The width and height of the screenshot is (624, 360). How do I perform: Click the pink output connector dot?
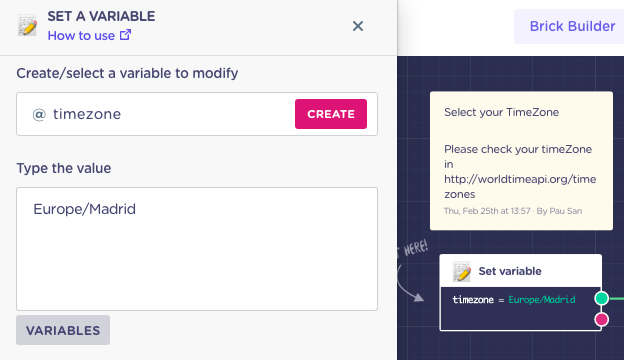click(602, 319)
